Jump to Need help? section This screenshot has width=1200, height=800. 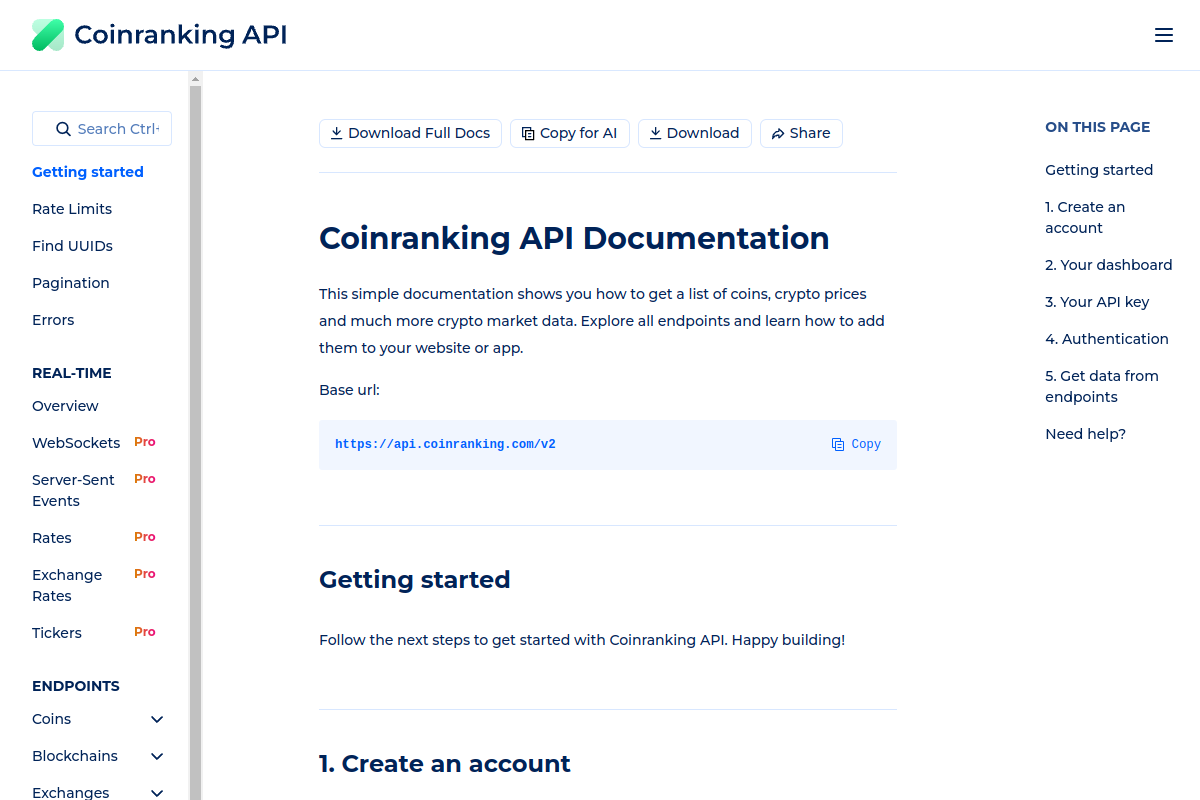[1085, 434]
